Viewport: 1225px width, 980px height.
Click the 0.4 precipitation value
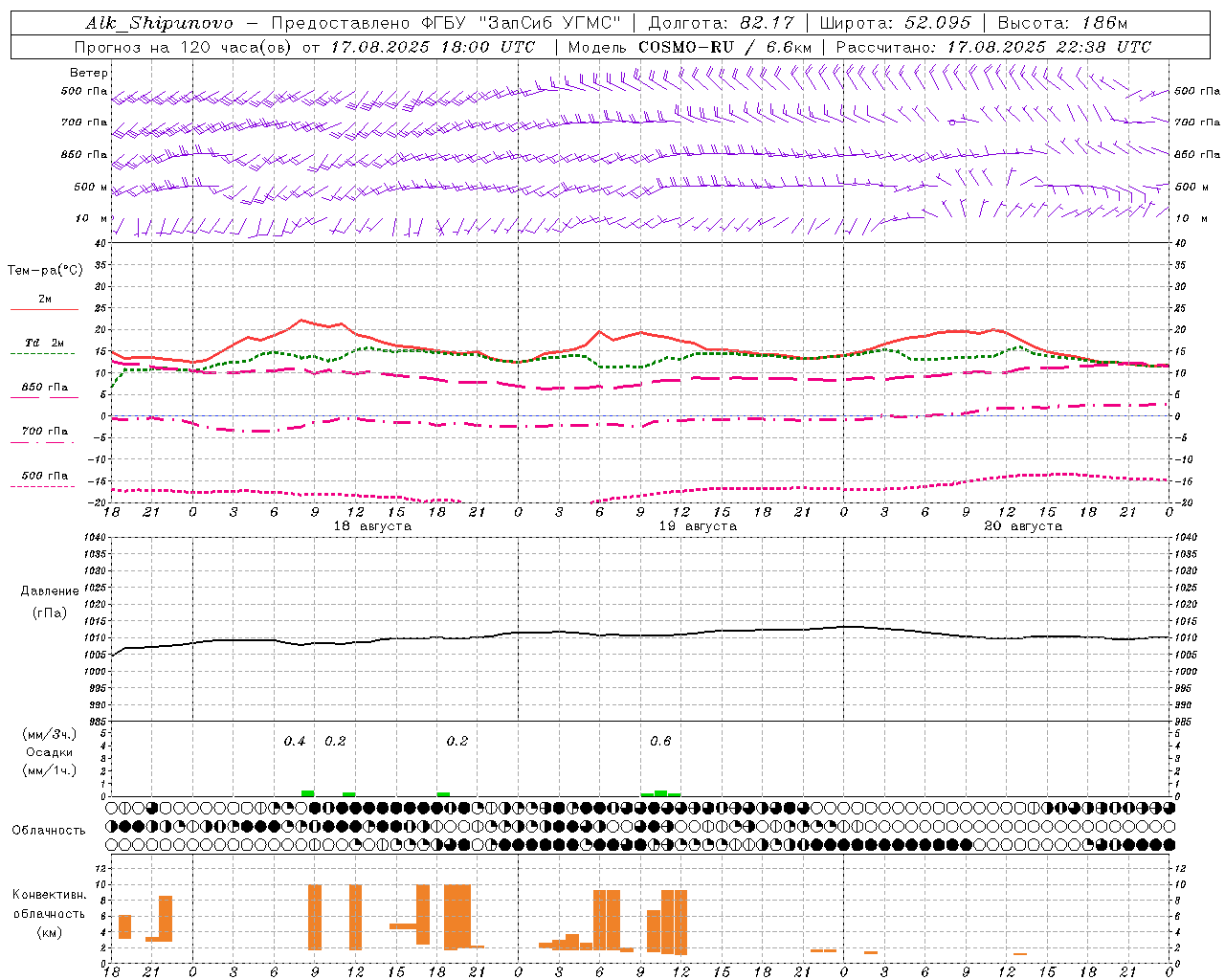tap(295, 742)
